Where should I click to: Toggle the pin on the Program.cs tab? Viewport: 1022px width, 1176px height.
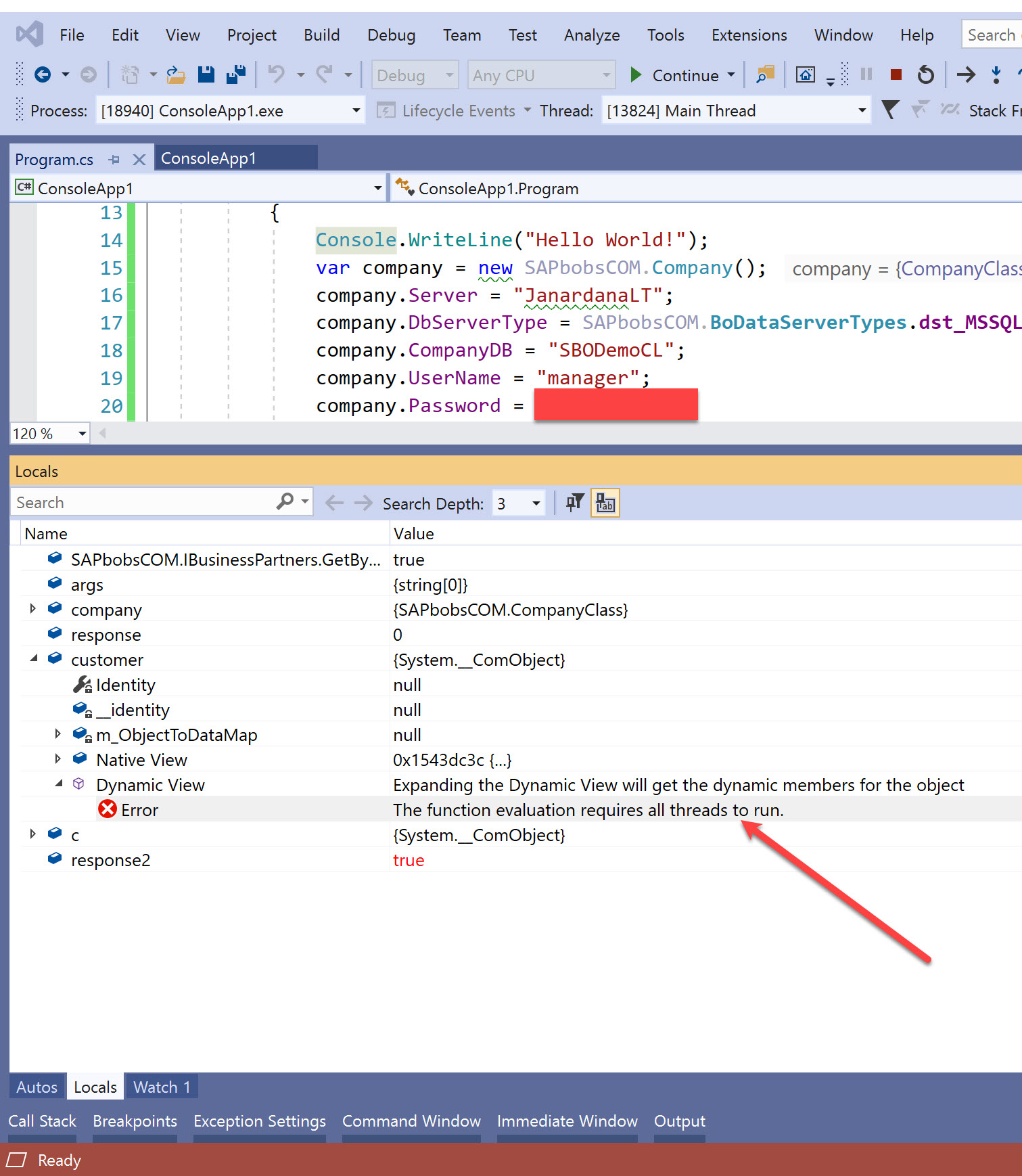coord(114,160)
